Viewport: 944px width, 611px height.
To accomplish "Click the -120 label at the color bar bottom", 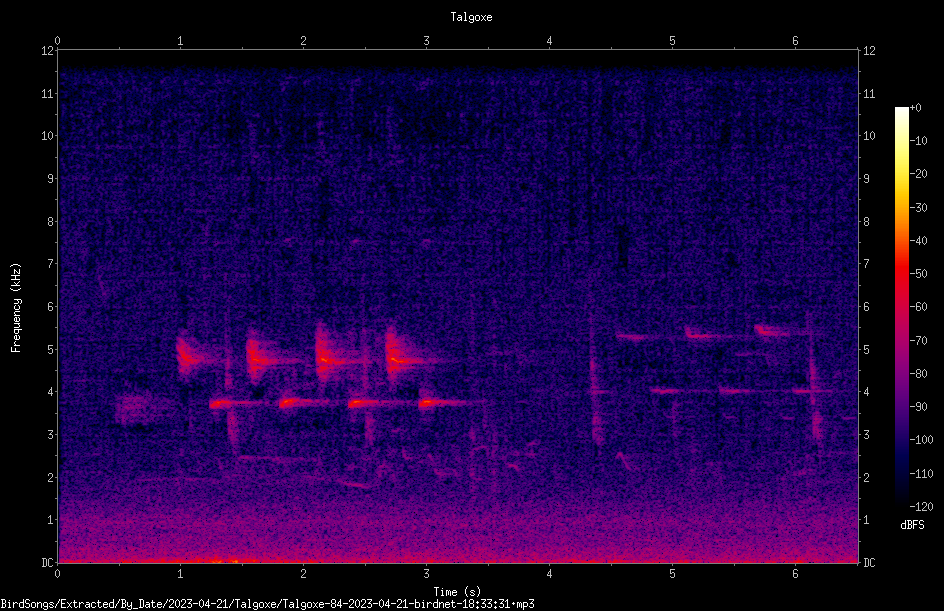I will [x=921, y=506].
